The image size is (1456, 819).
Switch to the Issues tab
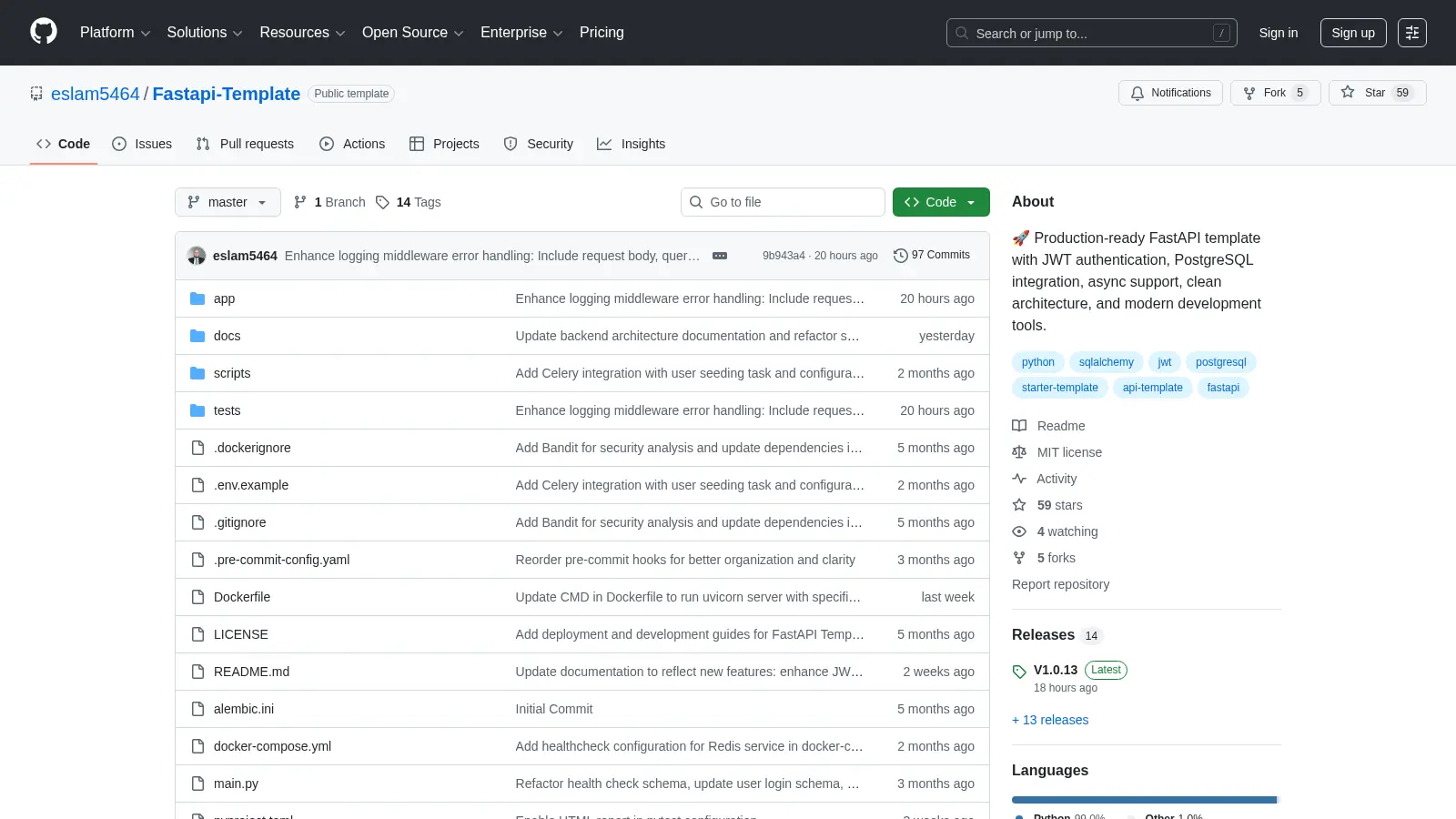(x=142, y=144)
